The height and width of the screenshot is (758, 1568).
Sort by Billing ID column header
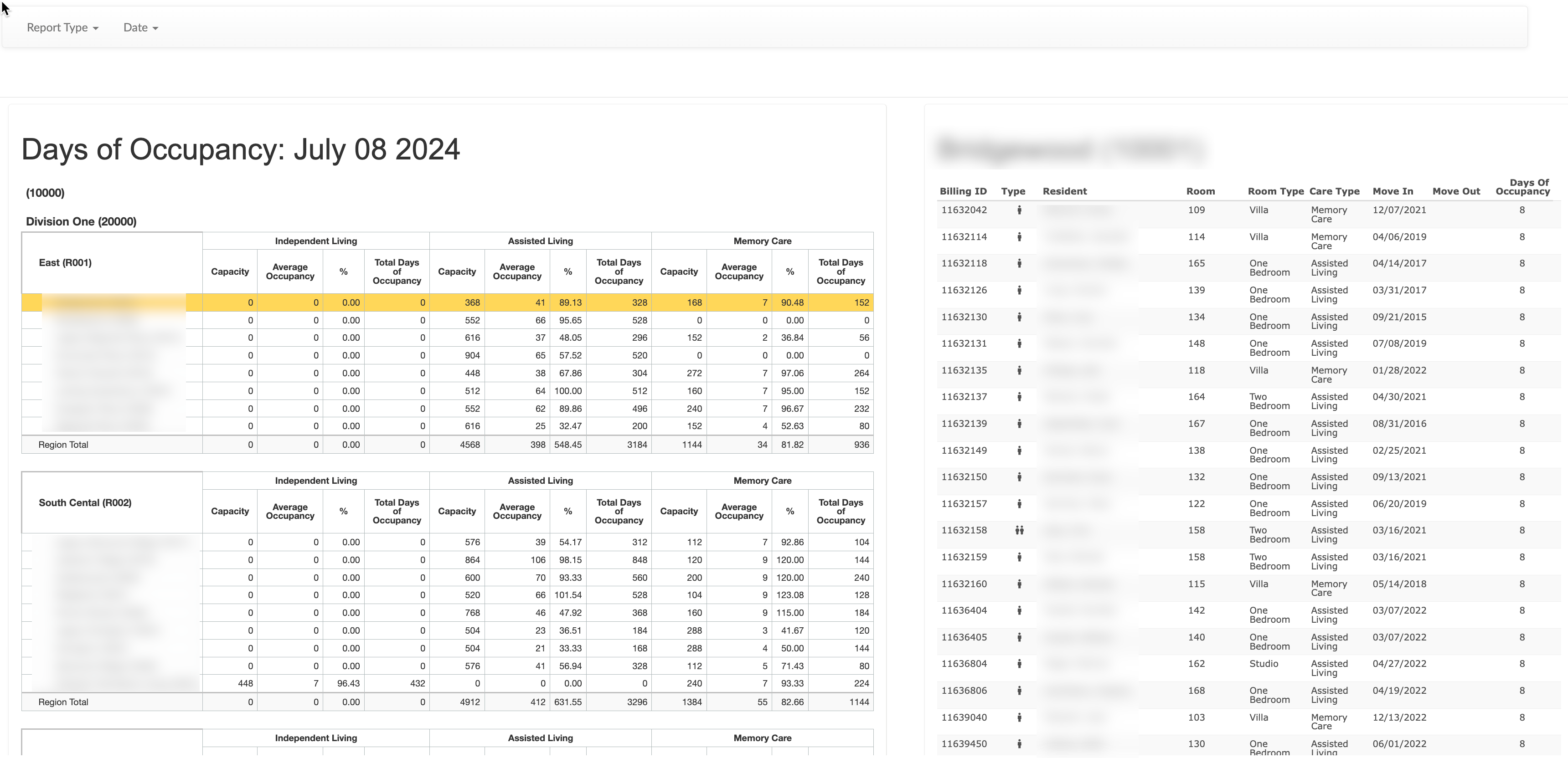(x=963, y=191)
